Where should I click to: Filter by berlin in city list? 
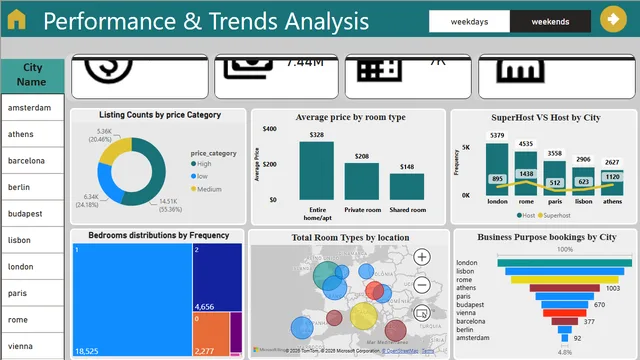coord(33,187)
